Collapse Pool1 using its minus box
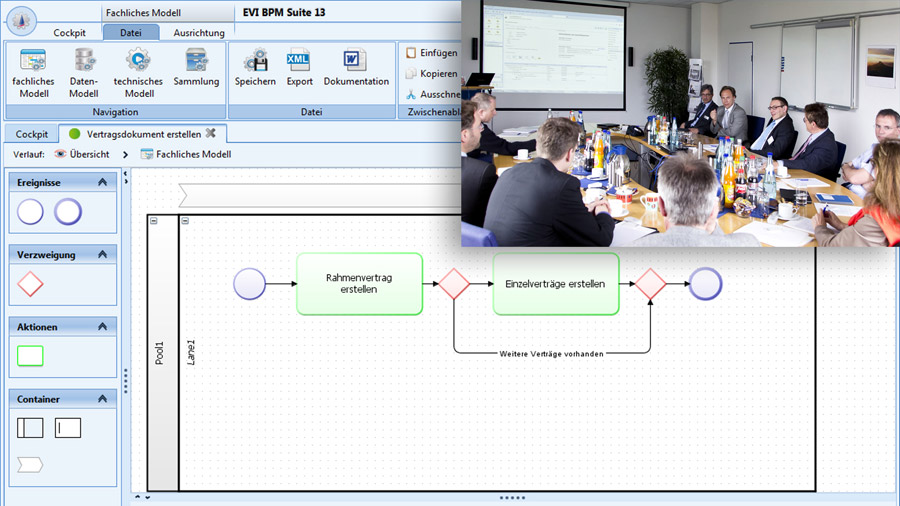This screenshot has height=506, width=900. coord(154,221)
